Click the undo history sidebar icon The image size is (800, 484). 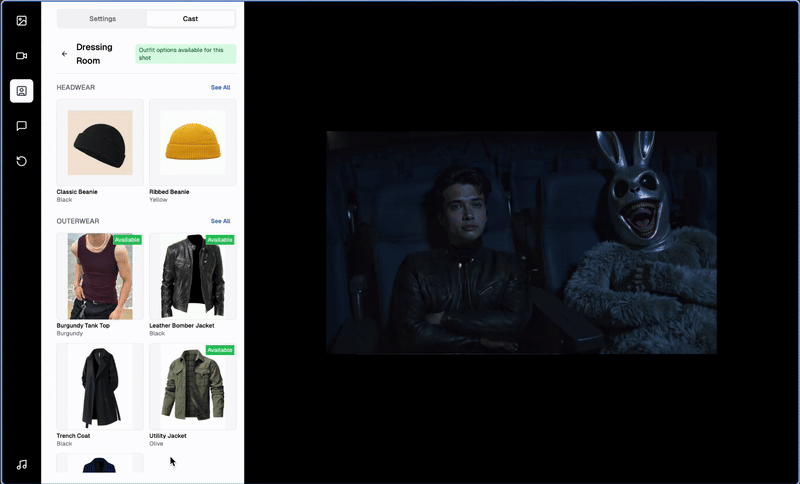[x=21, y=161]
